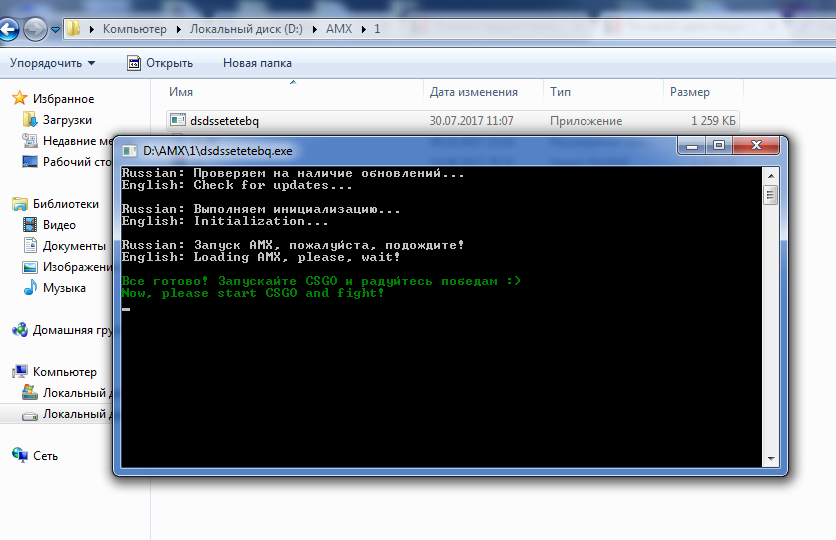This screenshot has width=836, height=540.
Task: Minimize the dsdssetetebq.exe console window
Action: (x=692, y=146)
